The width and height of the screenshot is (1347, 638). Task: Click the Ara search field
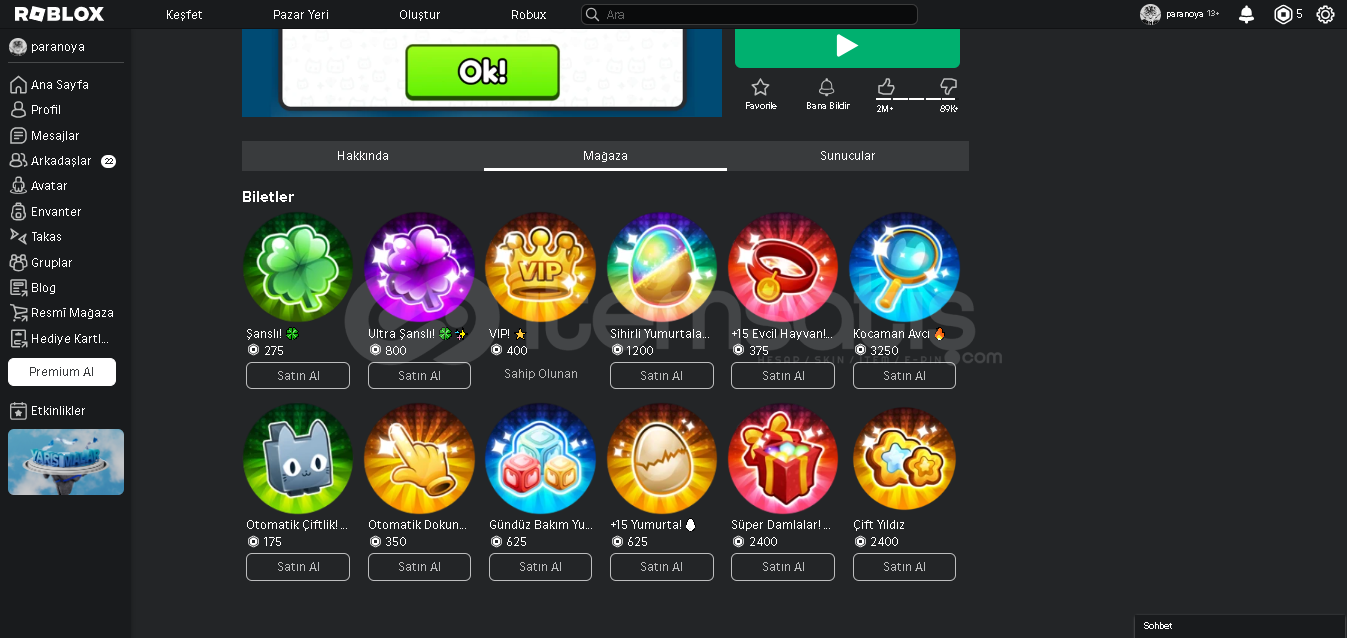(749, 14)
